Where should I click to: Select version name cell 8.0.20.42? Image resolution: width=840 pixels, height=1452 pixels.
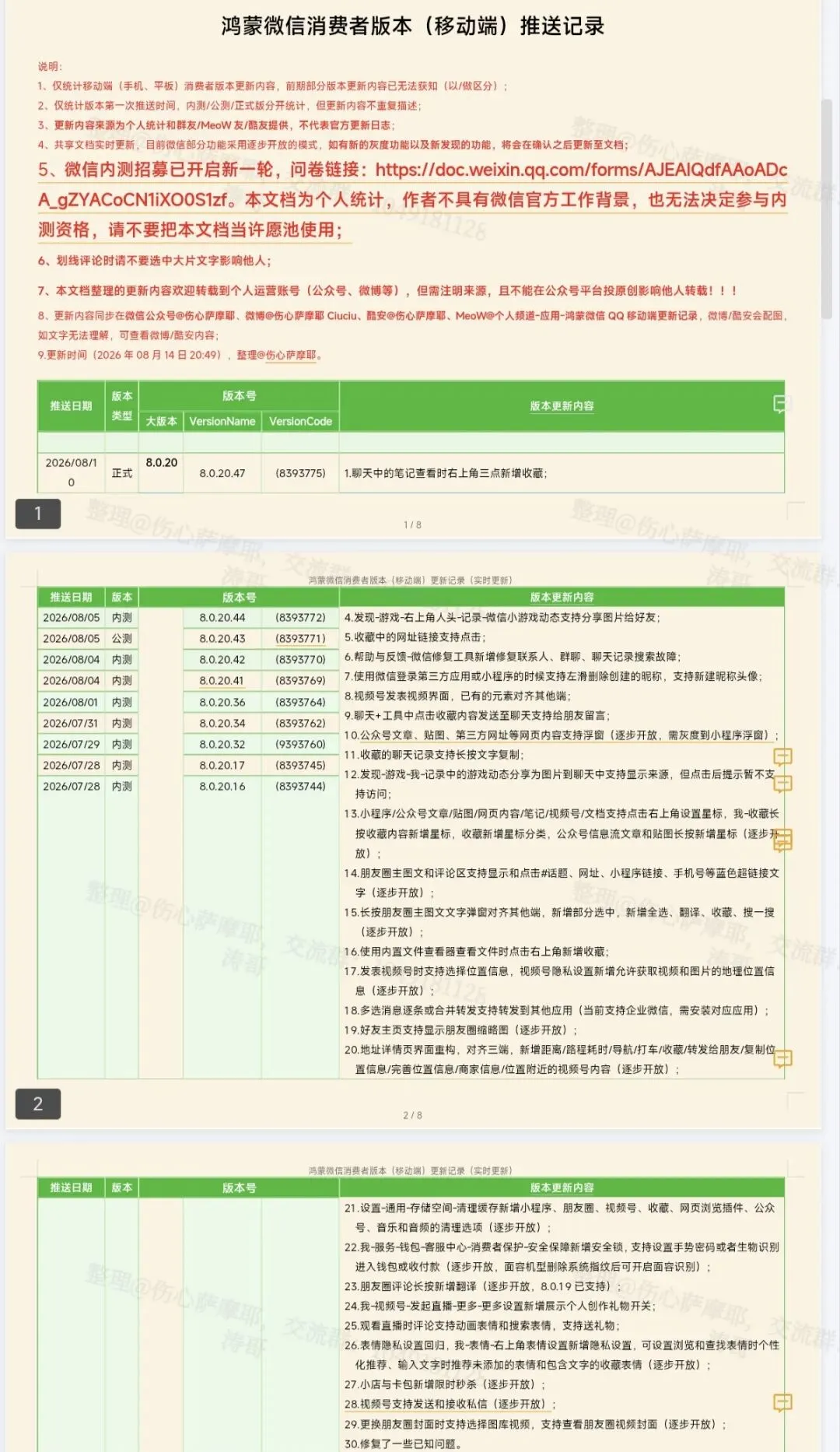pyautogui.click(x=222, y=659)
